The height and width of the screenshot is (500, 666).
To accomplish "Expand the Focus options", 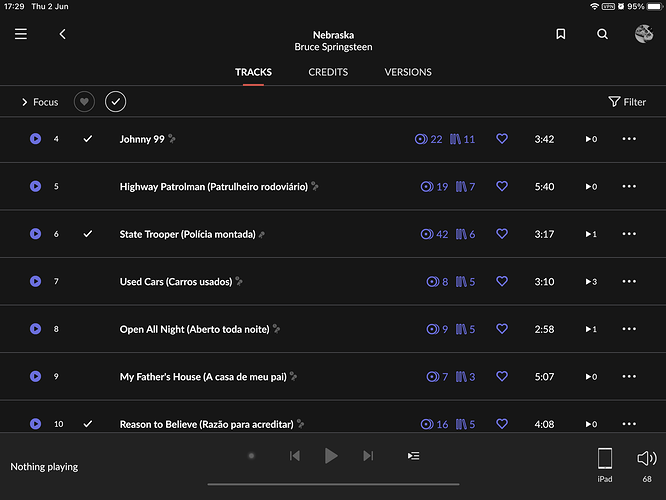I will 40,102.
